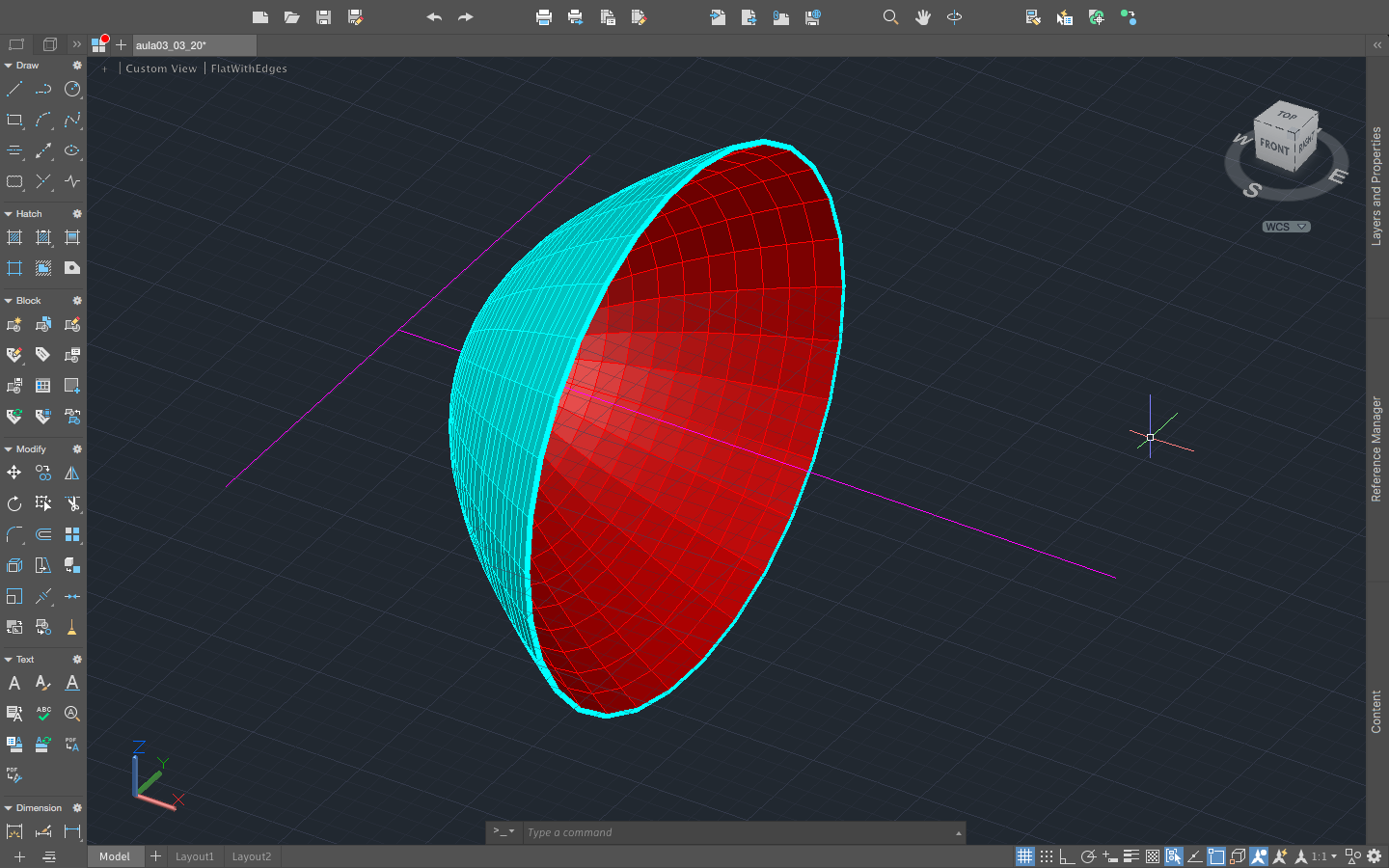
Task: Click the command line input field
Action: point(743,832)
